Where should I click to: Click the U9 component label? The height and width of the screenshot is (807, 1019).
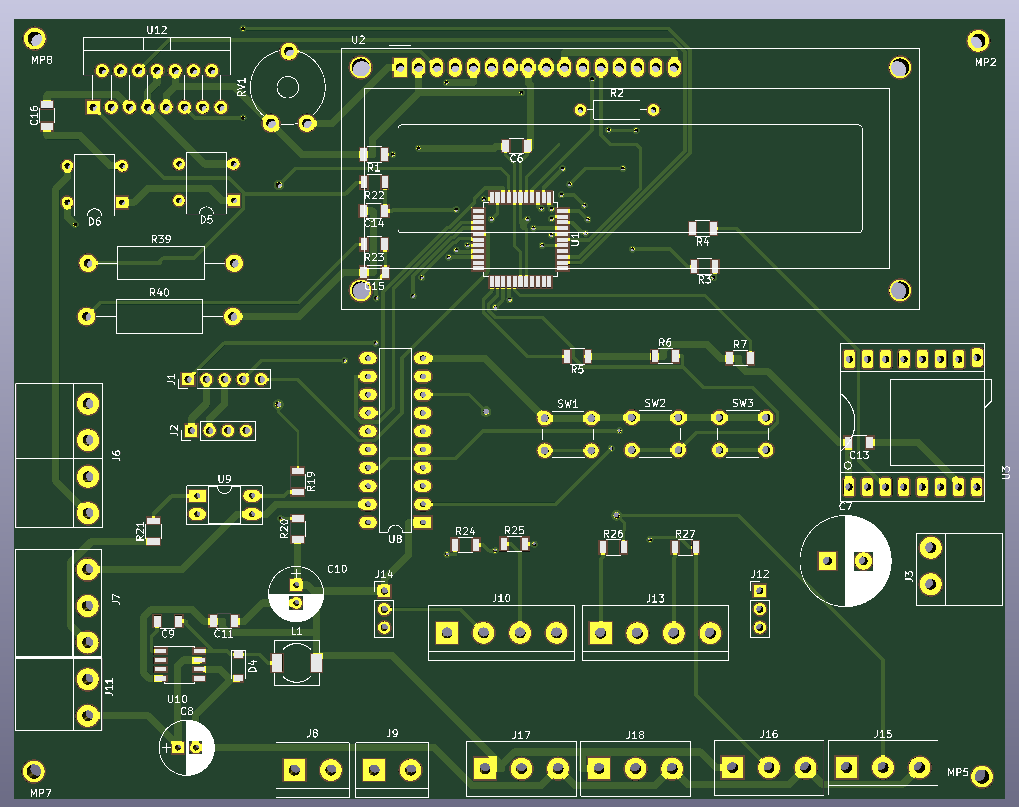point(224,479)
